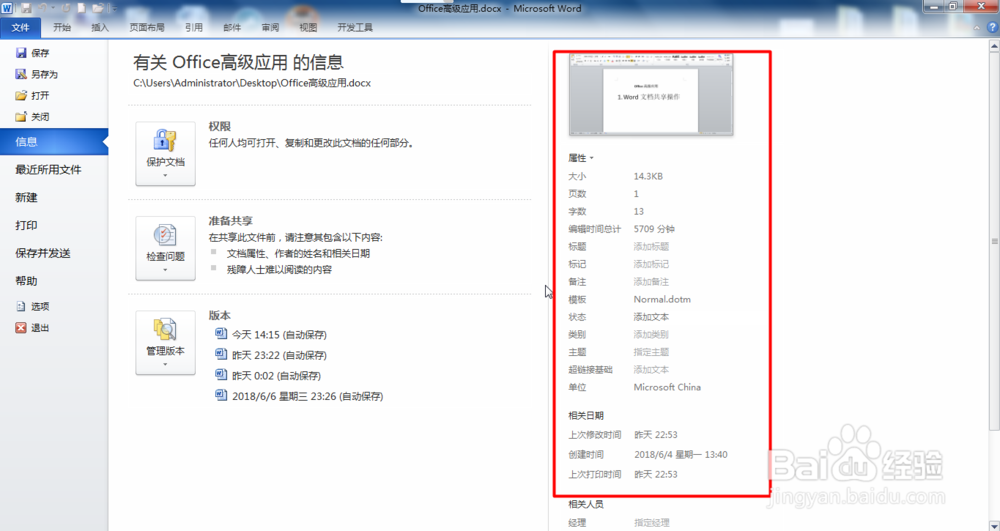1000x531 pixels.
Task: Click 指定主题 field to set subject
Action: pyautogui.click(x=651, y=352)
